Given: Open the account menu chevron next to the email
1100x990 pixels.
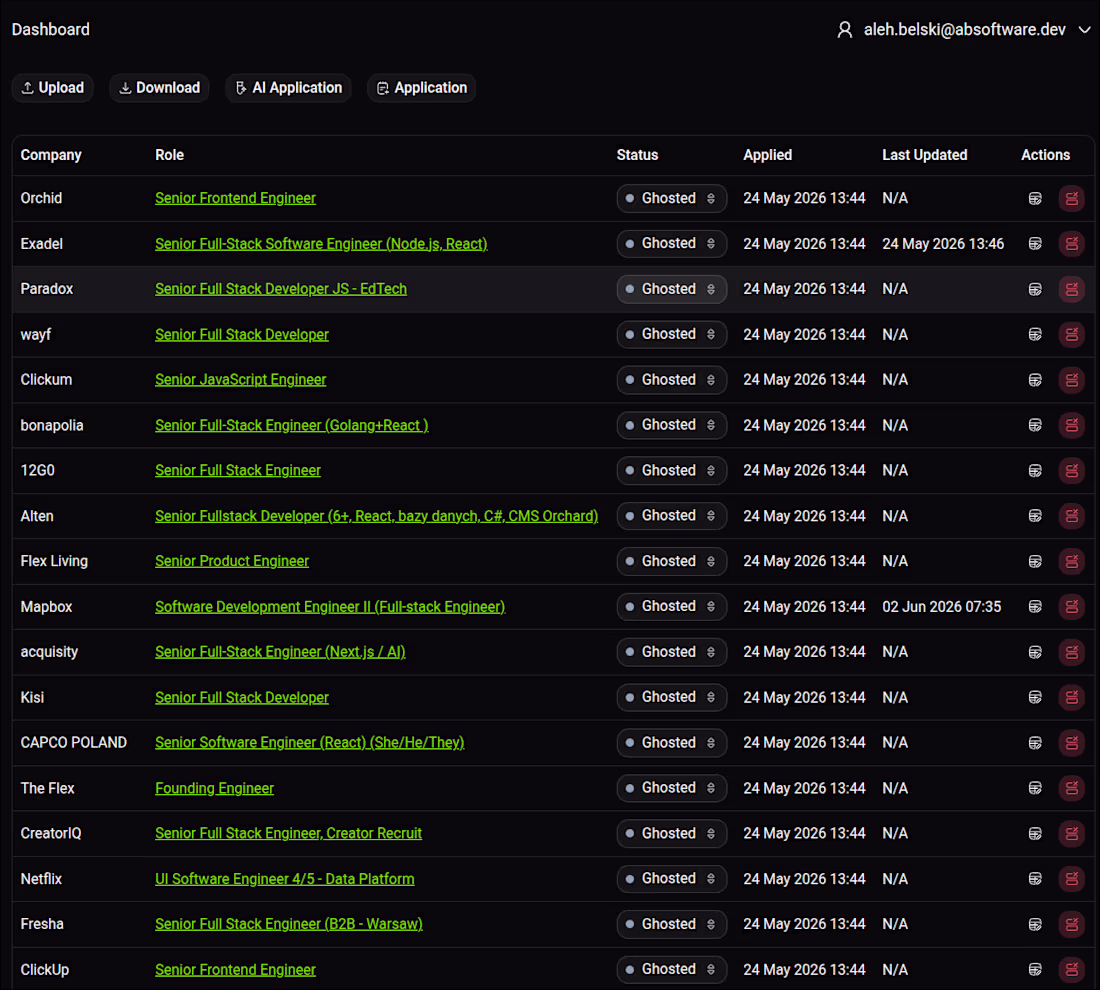Looking at the screenshot, I should tap(1085, 30).
